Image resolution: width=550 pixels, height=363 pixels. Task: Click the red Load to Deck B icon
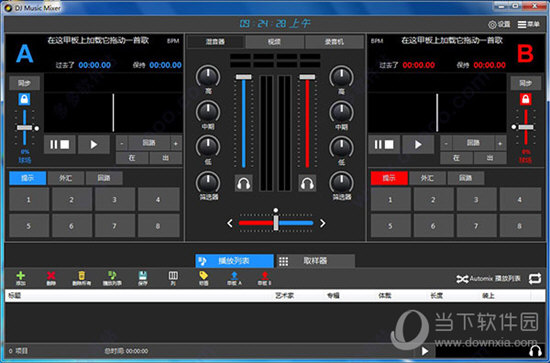click(x=264, y=278)
